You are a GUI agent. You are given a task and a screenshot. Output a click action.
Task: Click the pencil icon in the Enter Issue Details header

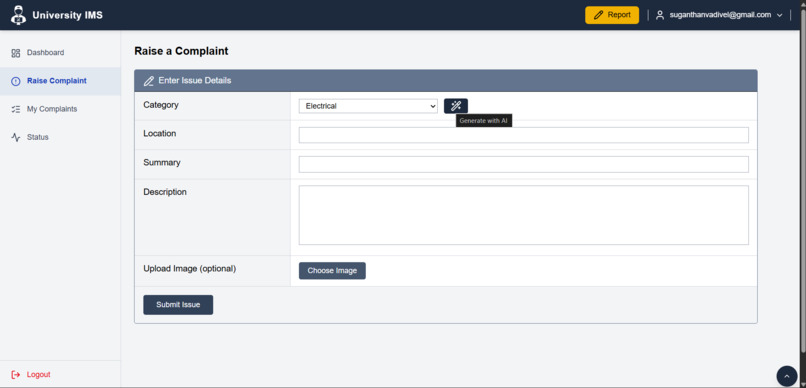click(149, 81)
